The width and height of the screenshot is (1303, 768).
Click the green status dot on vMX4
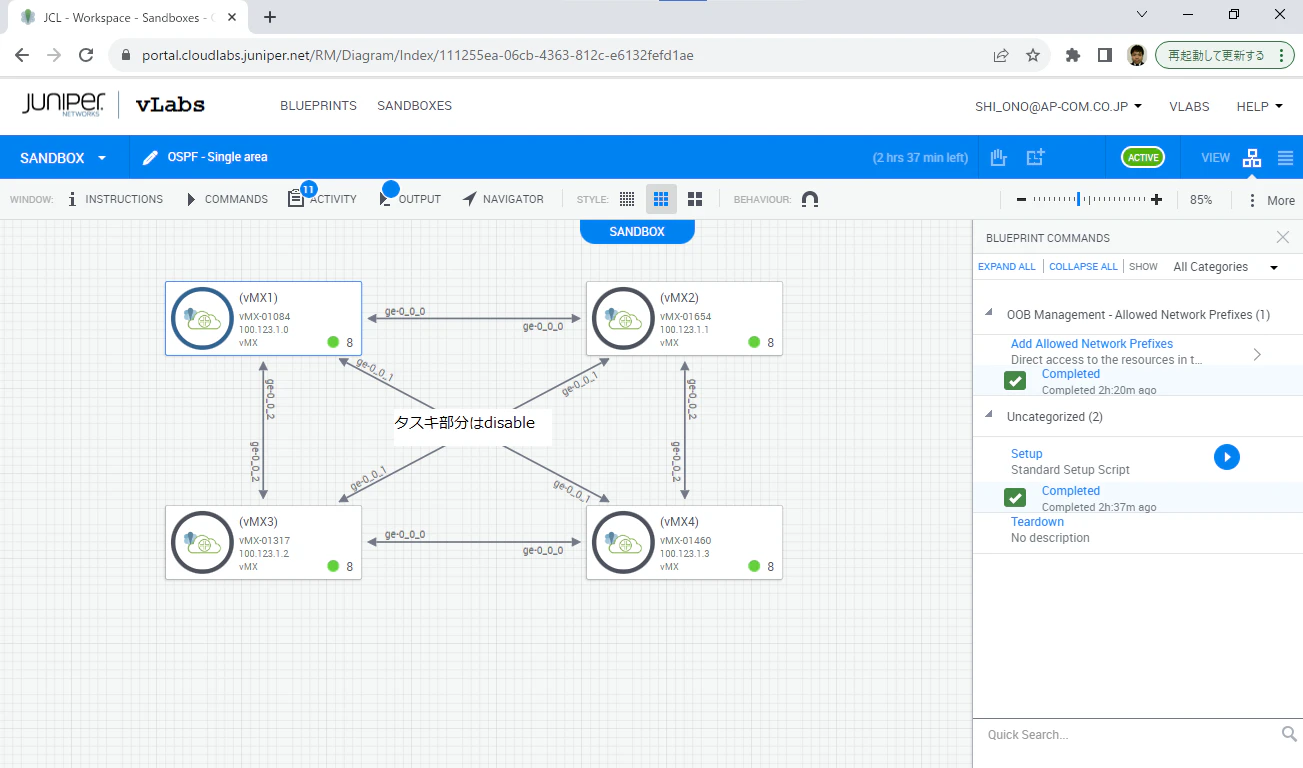[x=754, y=566]
